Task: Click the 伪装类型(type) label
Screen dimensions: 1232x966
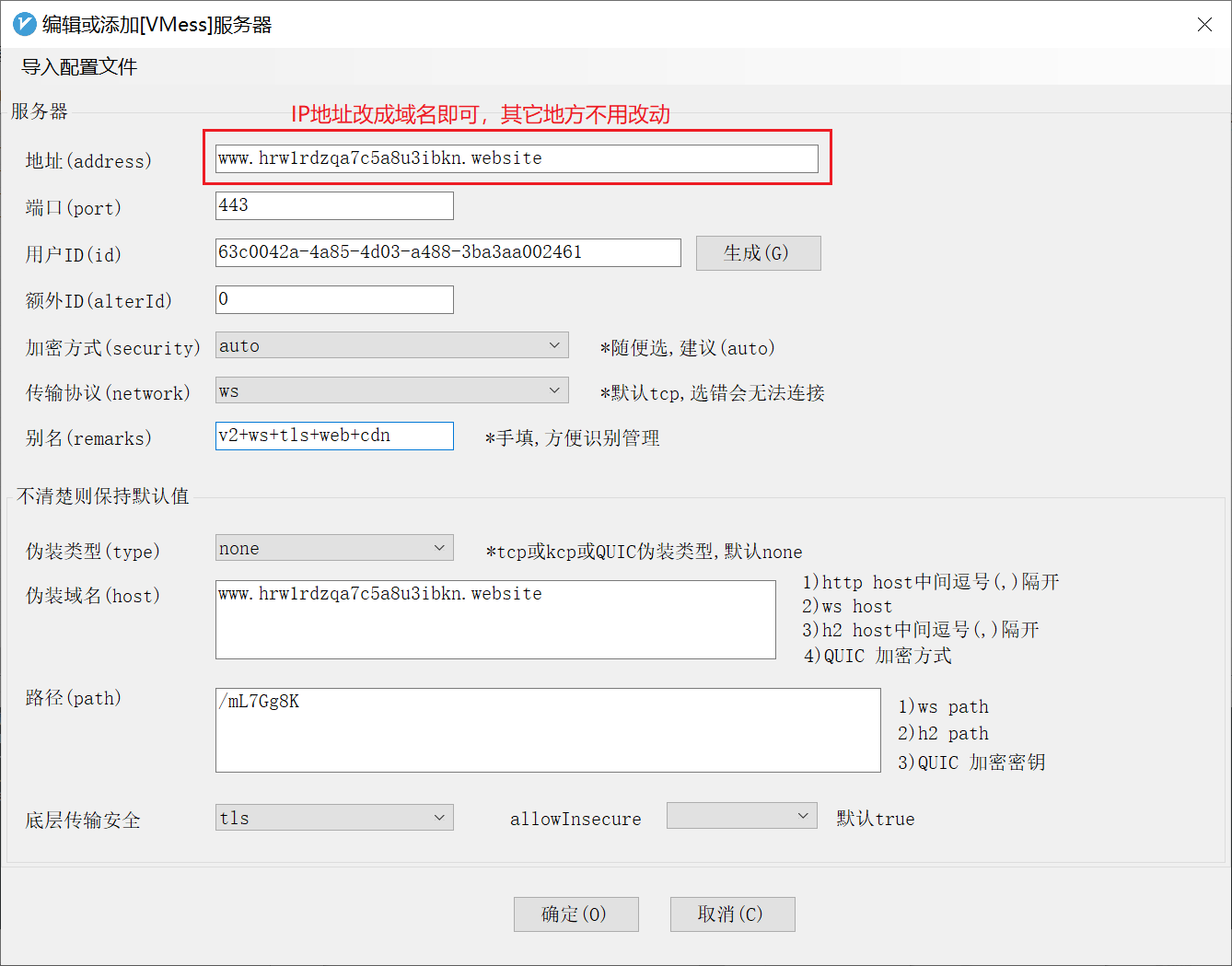Action: pos(93,552)
